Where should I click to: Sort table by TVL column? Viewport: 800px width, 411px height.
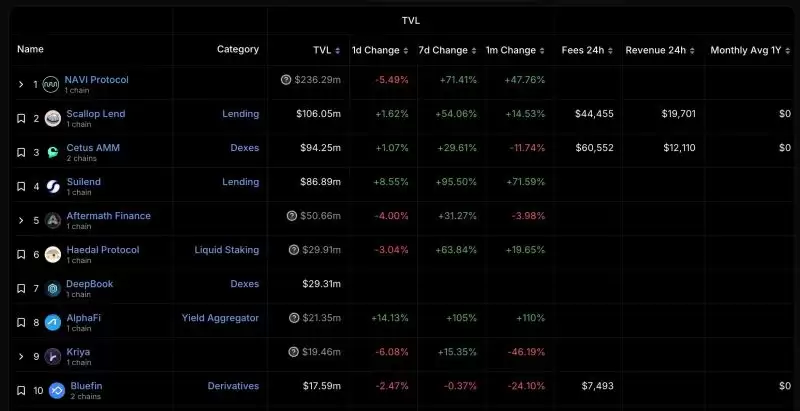pos(327,50)
